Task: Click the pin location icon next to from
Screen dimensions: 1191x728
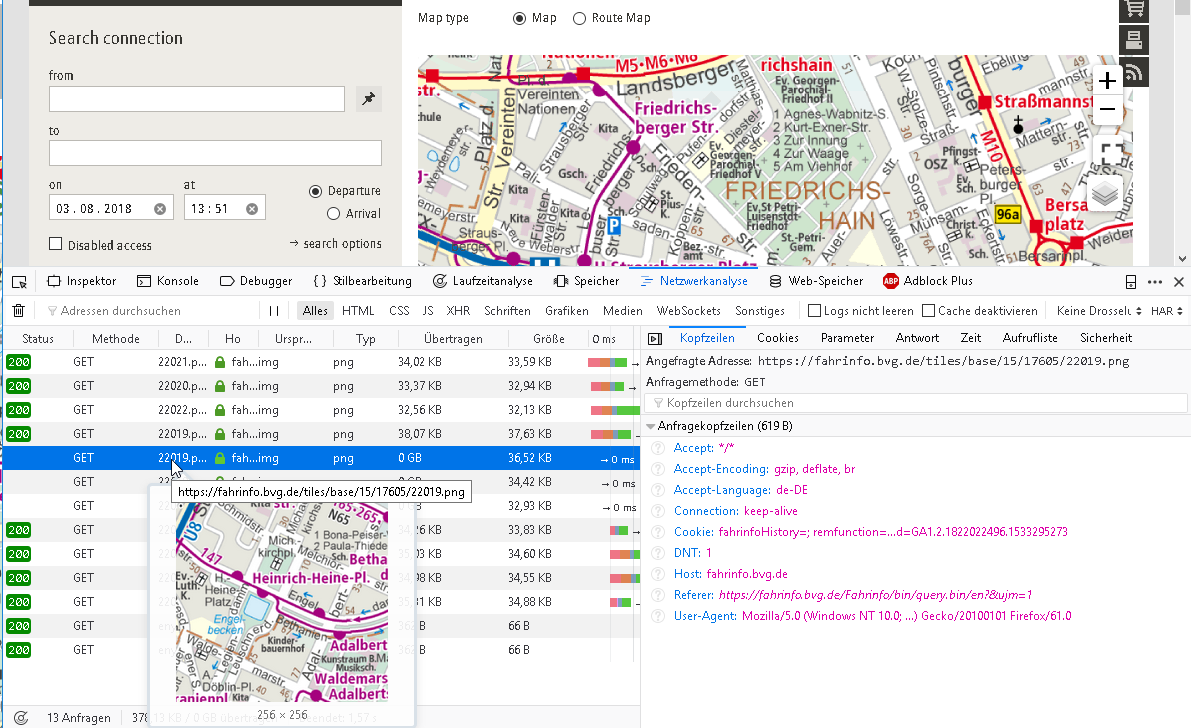Action: coord(368,99)
